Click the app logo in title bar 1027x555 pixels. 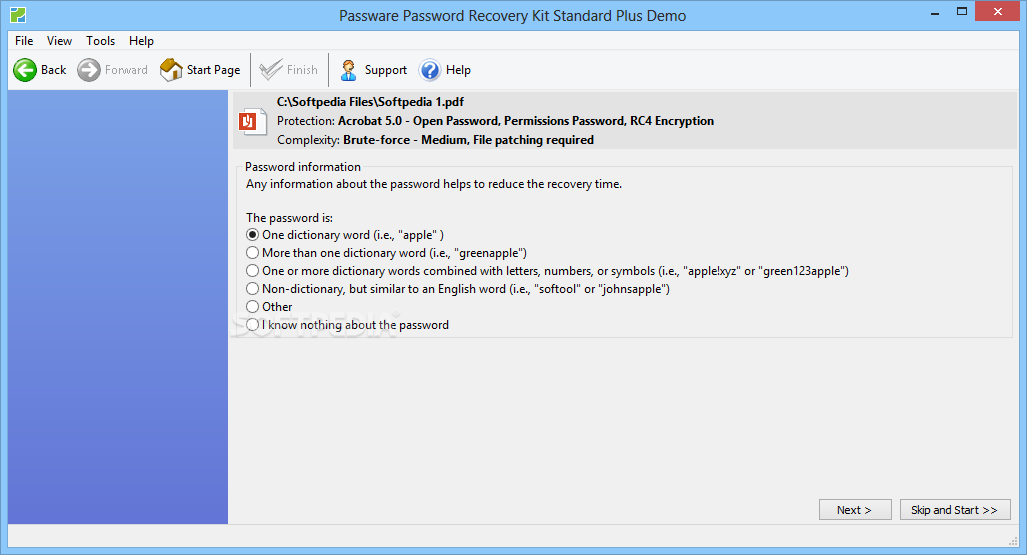coord(18,14)
